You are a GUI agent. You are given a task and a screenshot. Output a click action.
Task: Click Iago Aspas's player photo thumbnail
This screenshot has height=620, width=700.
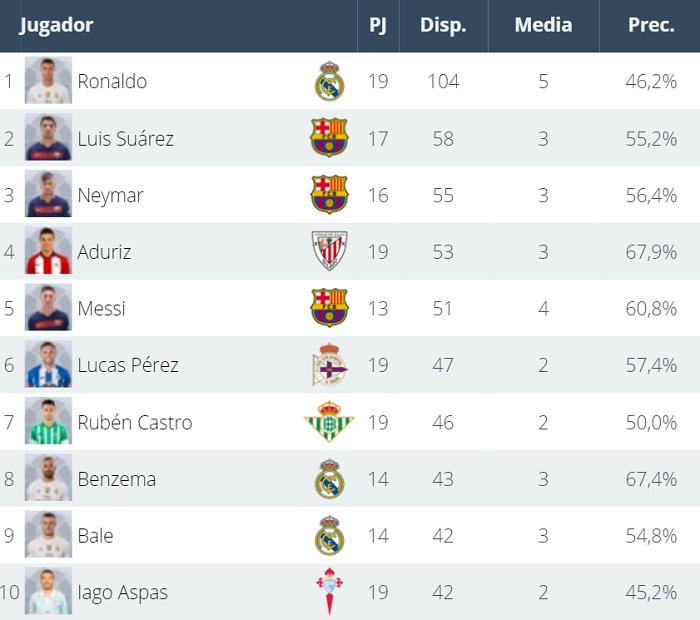48,591
